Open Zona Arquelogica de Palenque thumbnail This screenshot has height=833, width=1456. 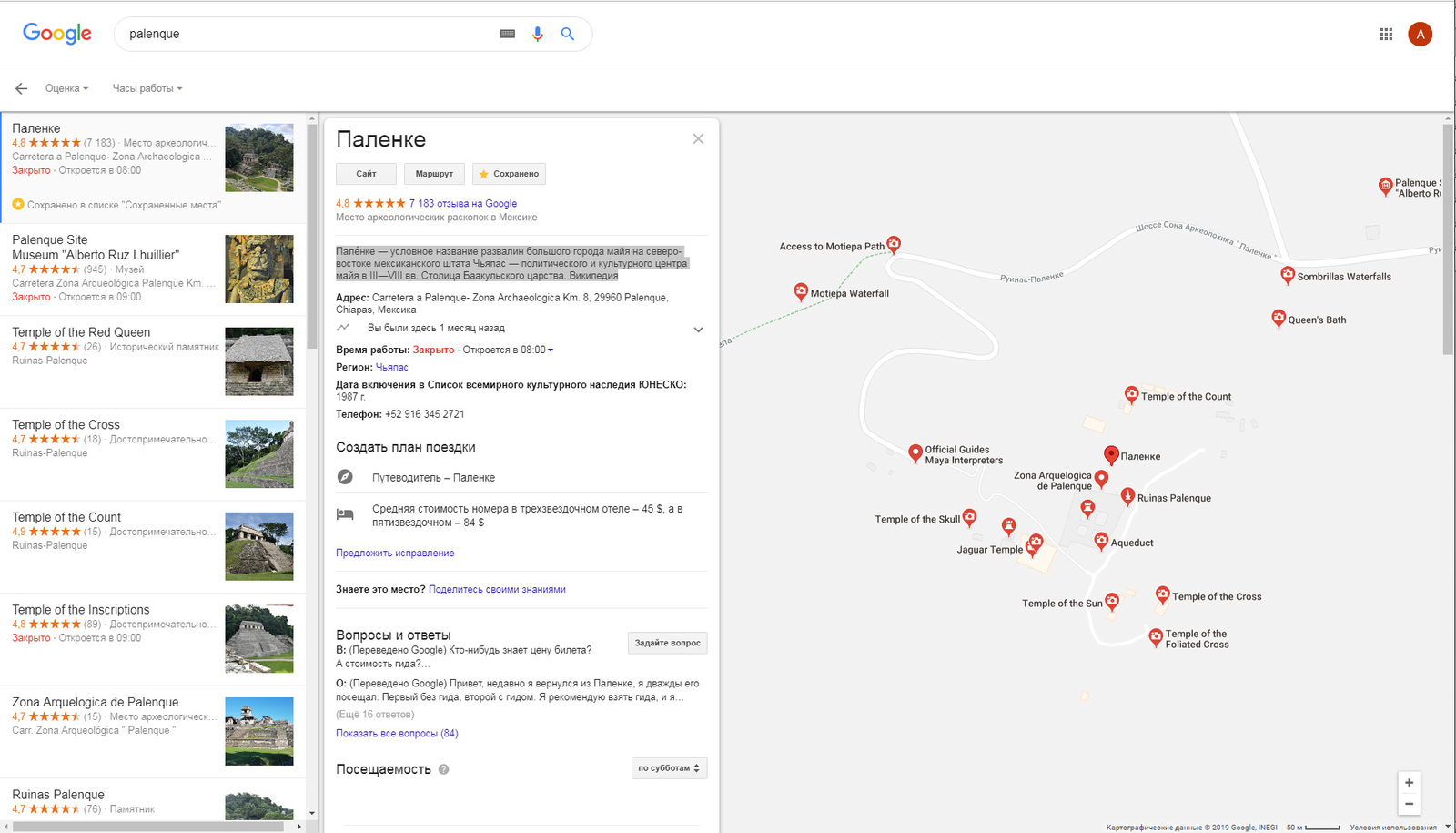259,731
